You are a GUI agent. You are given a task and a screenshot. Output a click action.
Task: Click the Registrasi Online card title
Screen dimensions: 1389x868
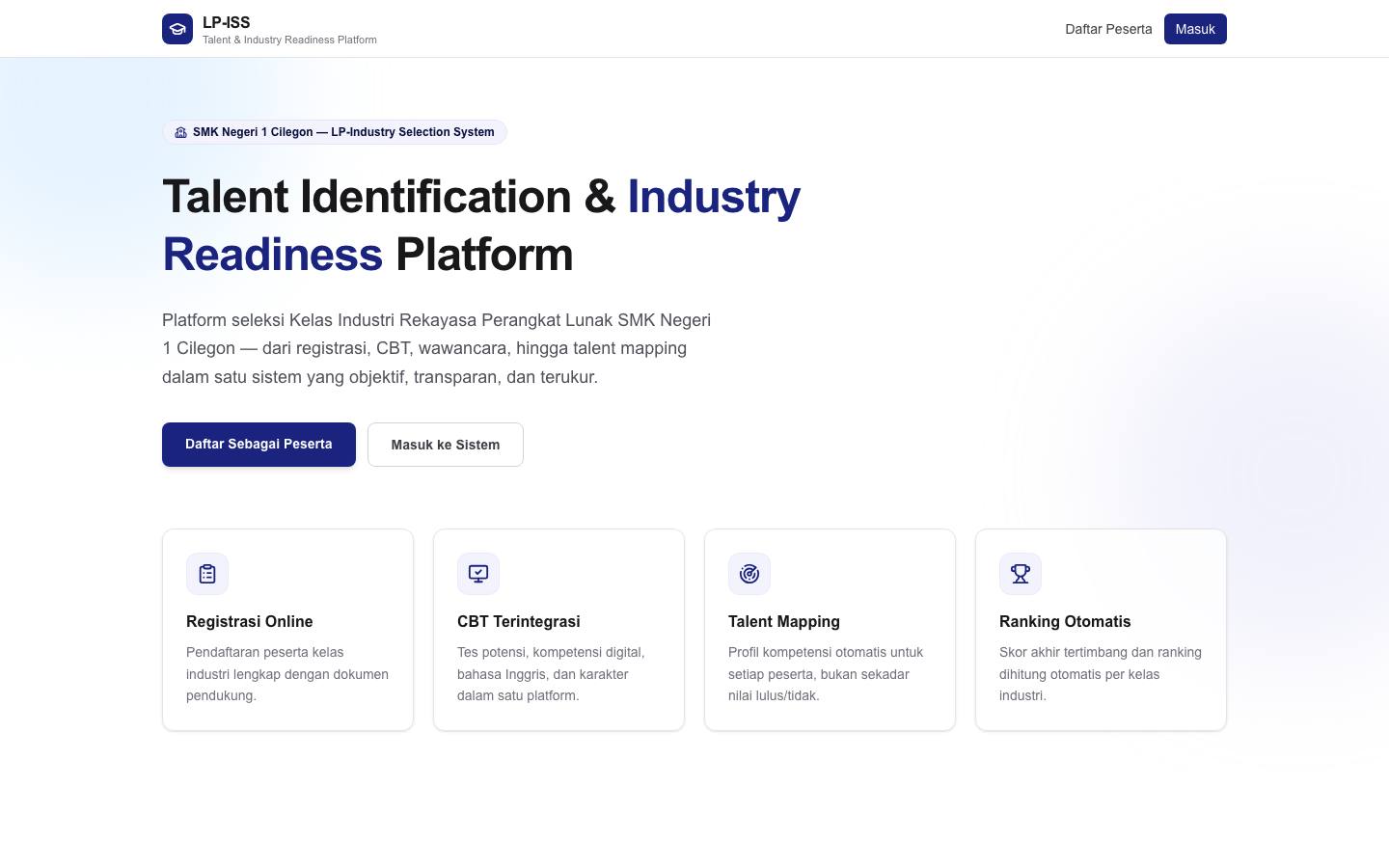250,622
